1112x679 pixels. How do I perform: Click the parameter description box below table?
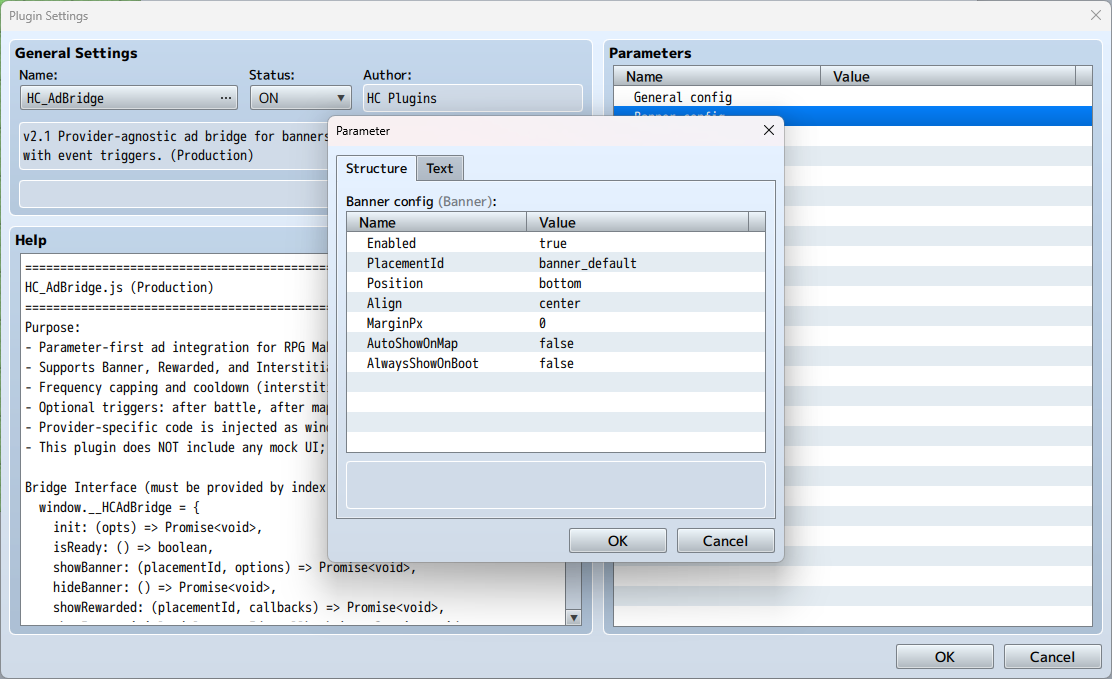pos(556,485)
